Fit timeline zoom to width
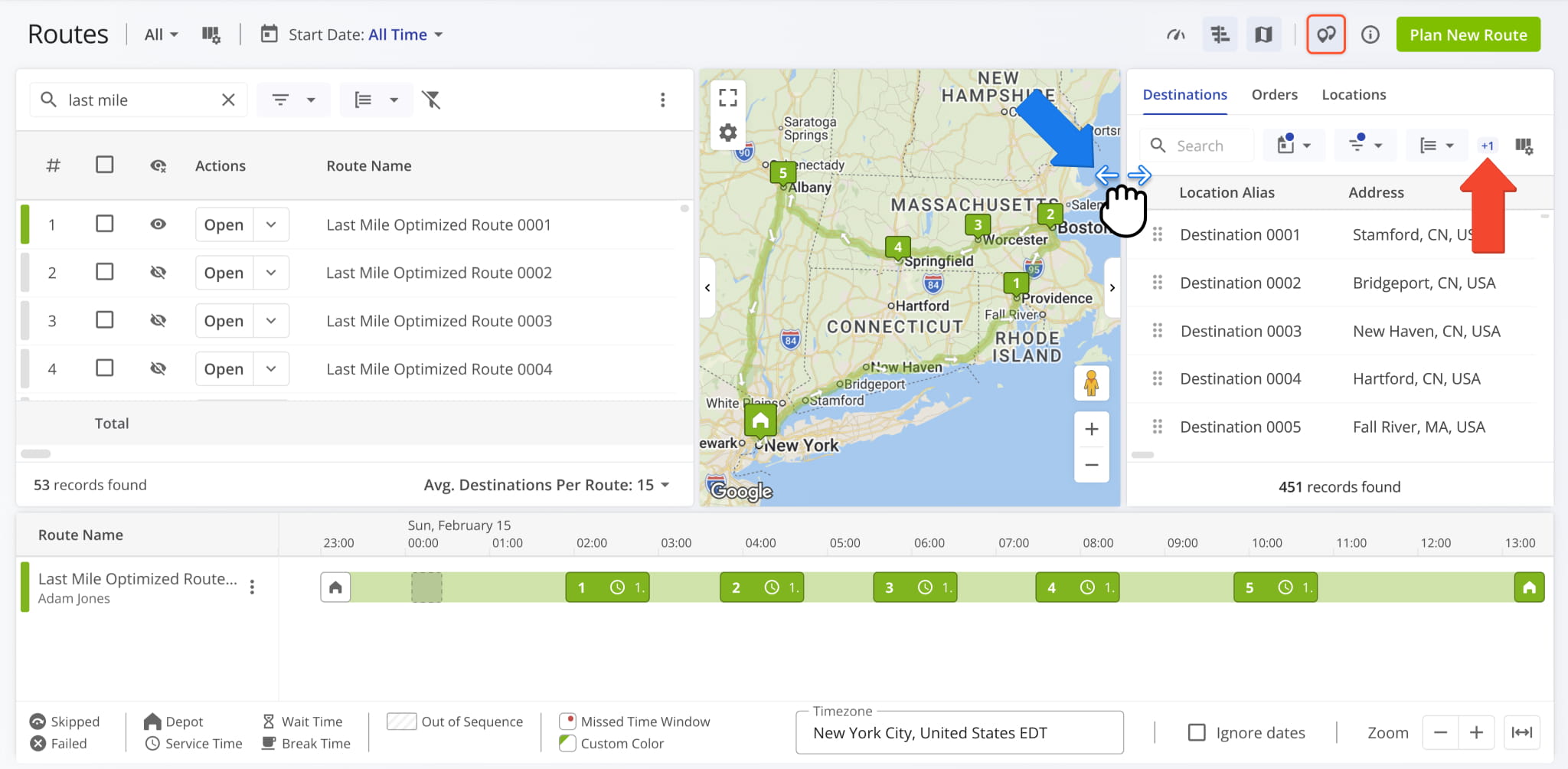The width and height of the screenshot is (1568, 769). click(1522, 732)
